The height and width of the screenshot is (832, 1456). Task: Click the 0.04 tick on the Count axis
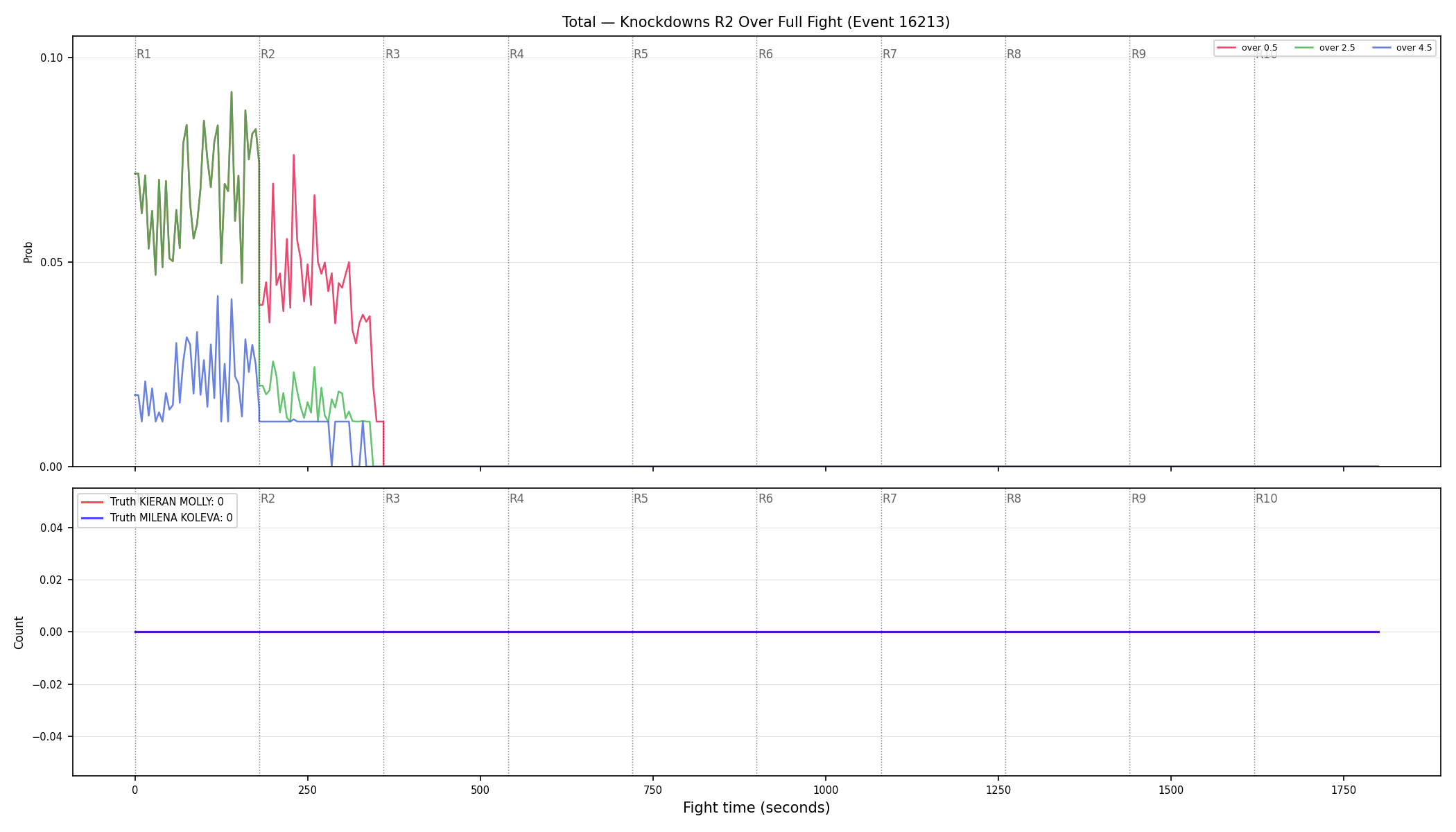[x=51, y=528]
